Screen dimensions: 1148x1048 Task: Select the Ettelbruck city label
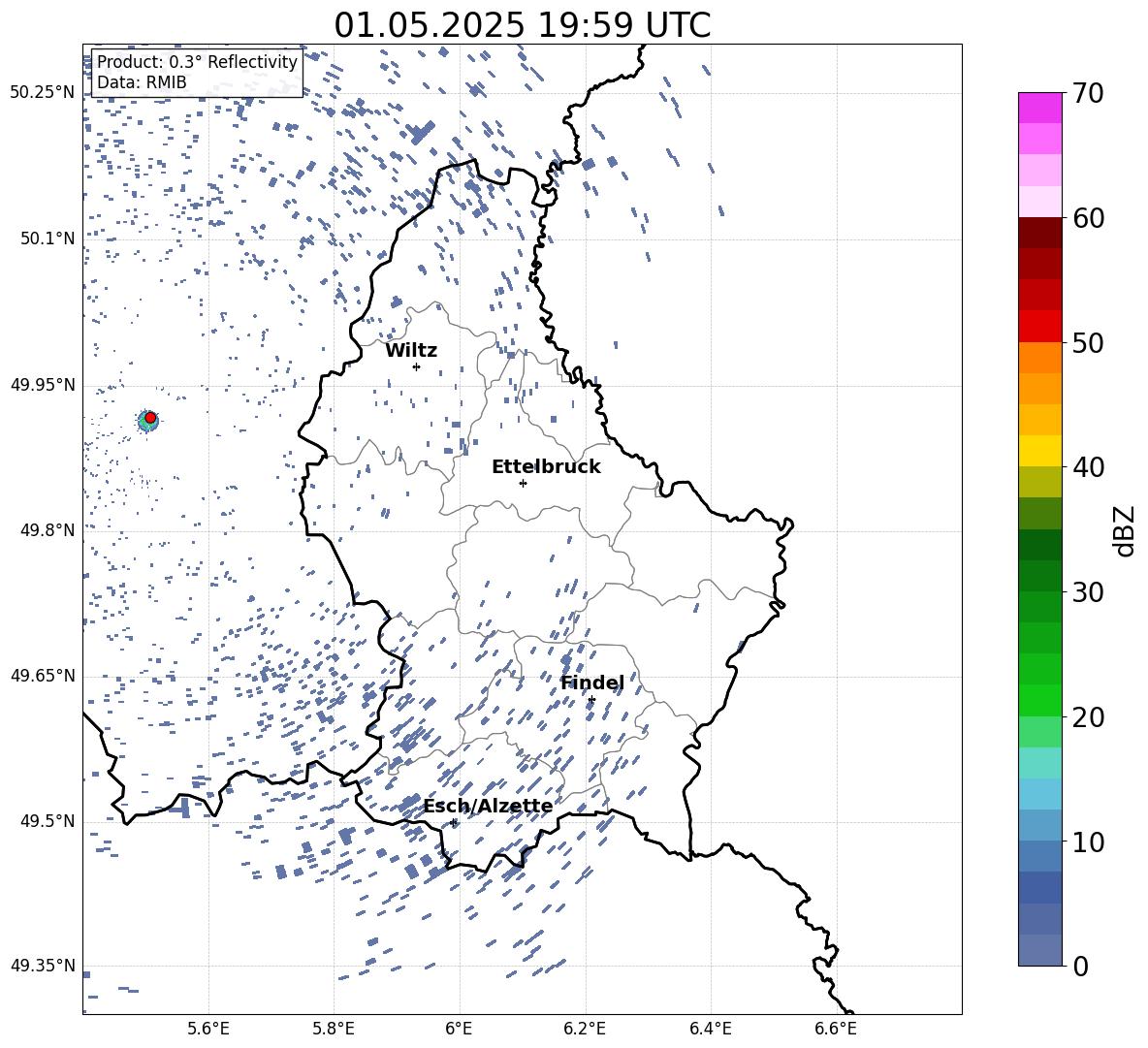click(x=546, y=467)
